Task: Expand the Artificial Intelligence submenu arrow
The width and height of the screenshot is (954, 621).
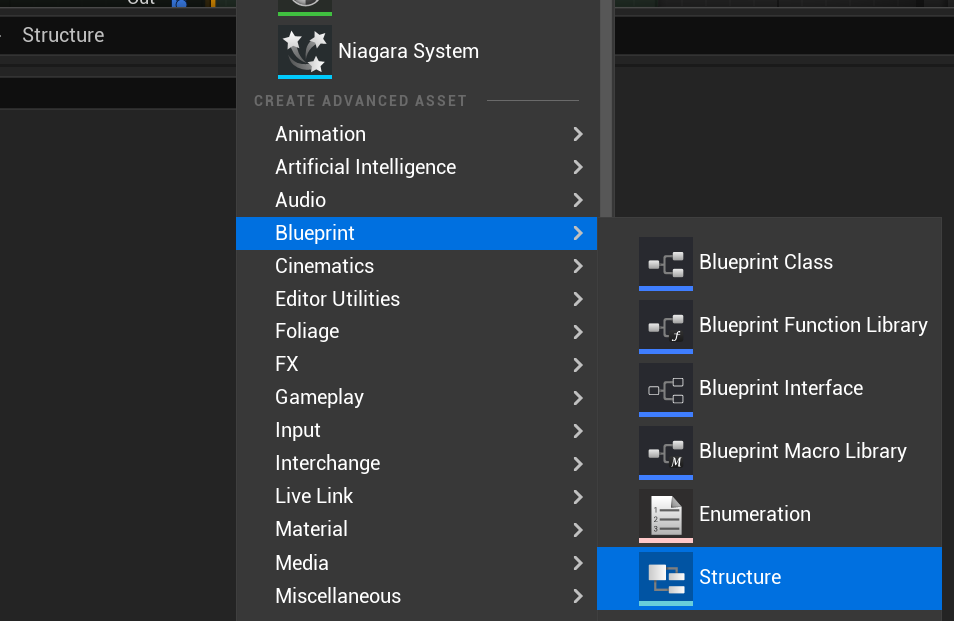Action: [x=578, y=167]
